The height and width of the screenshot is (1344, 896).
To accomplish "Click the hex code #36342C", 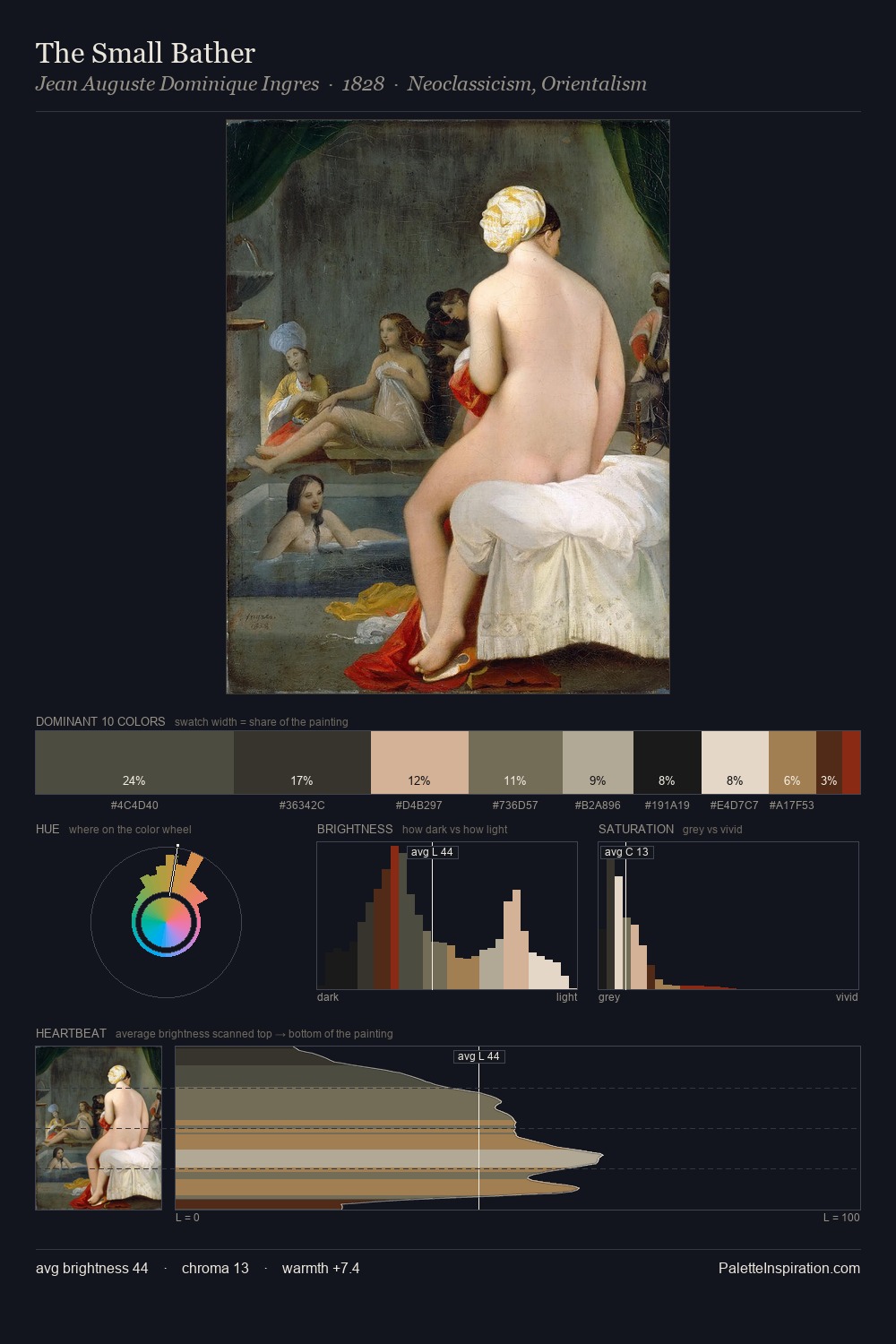I will (302, 806).
